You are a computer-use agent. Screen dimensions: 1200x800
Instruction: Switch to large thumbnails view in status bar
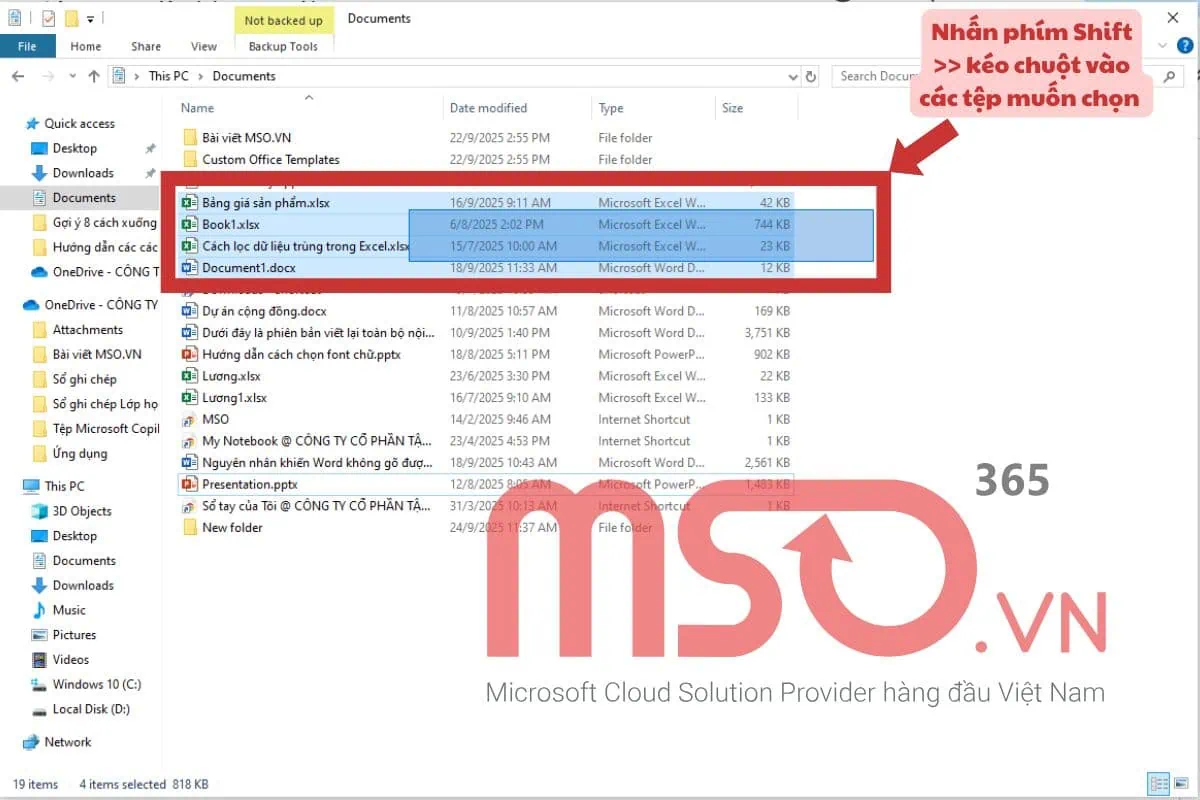1182,783
